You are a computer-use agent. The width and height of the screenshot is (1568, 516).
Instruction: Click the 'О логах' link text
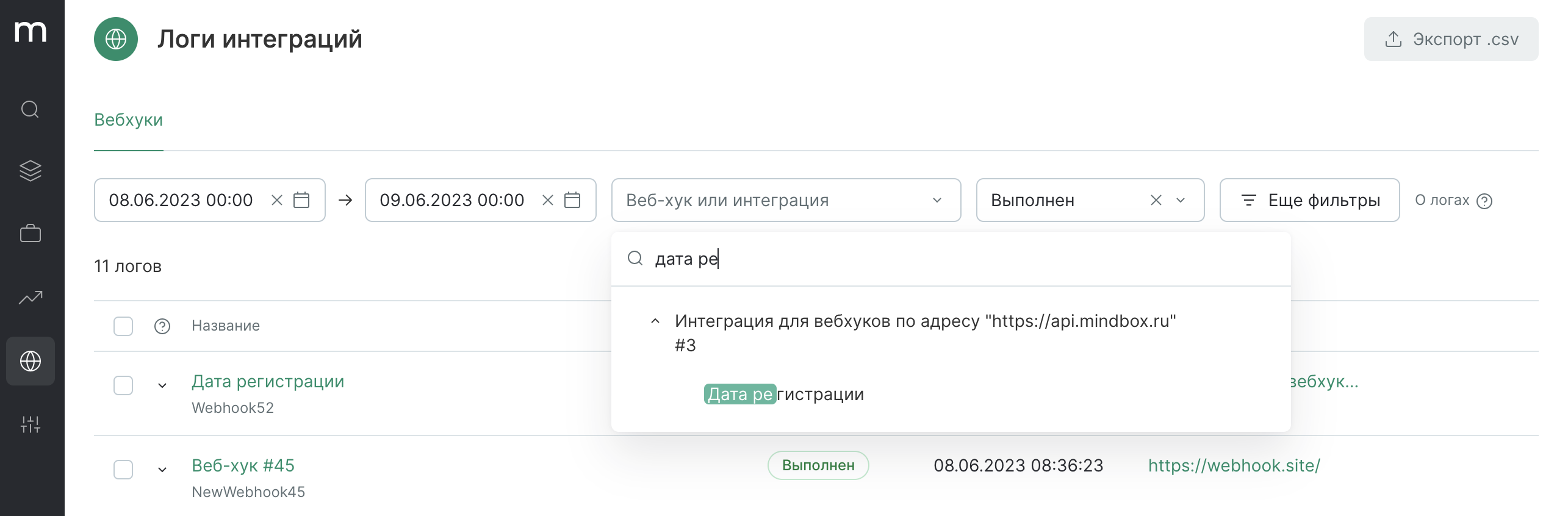(x=1442, y=200)
